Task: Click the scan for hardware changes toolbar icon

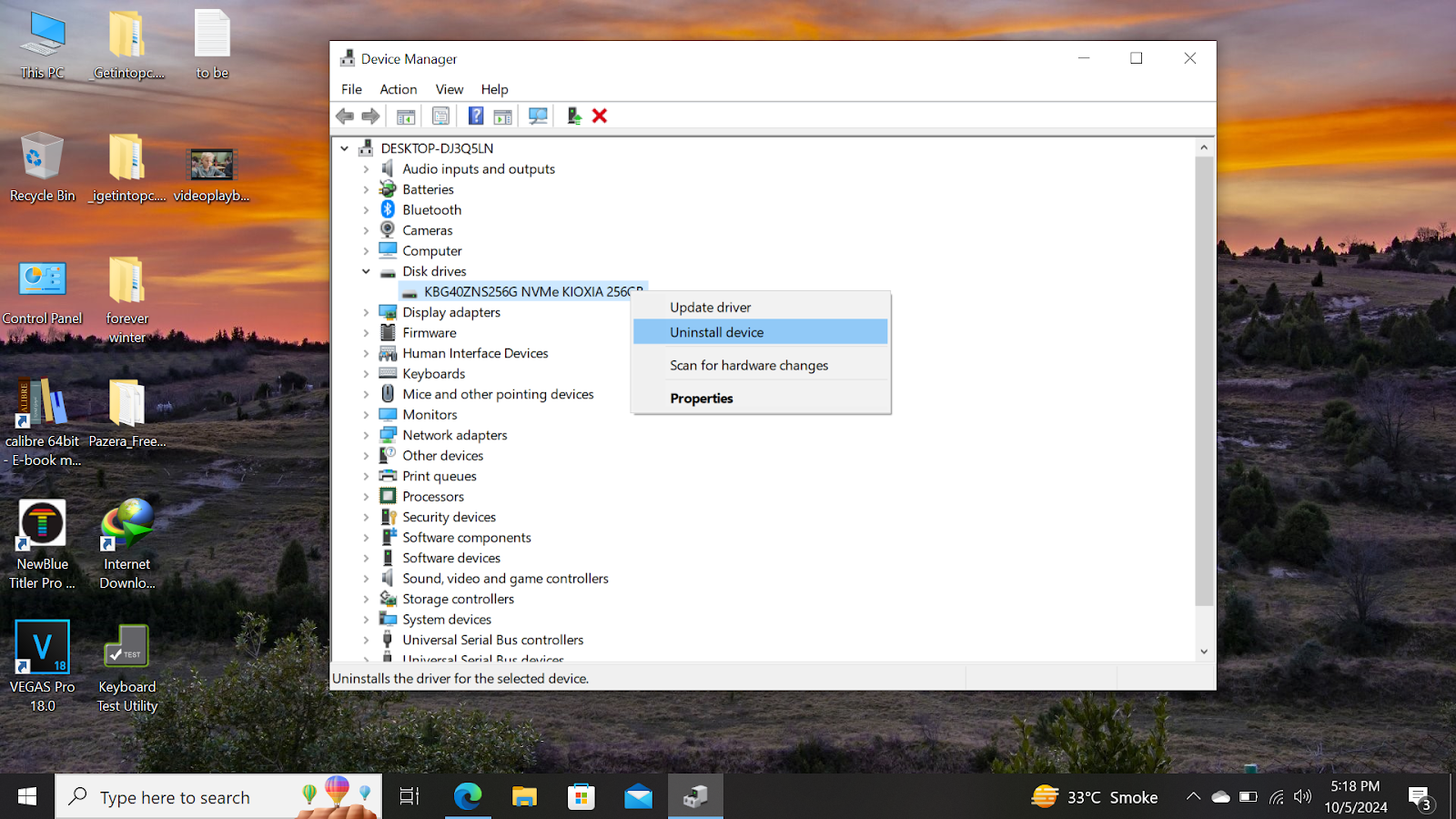Action: coord(538,116)
